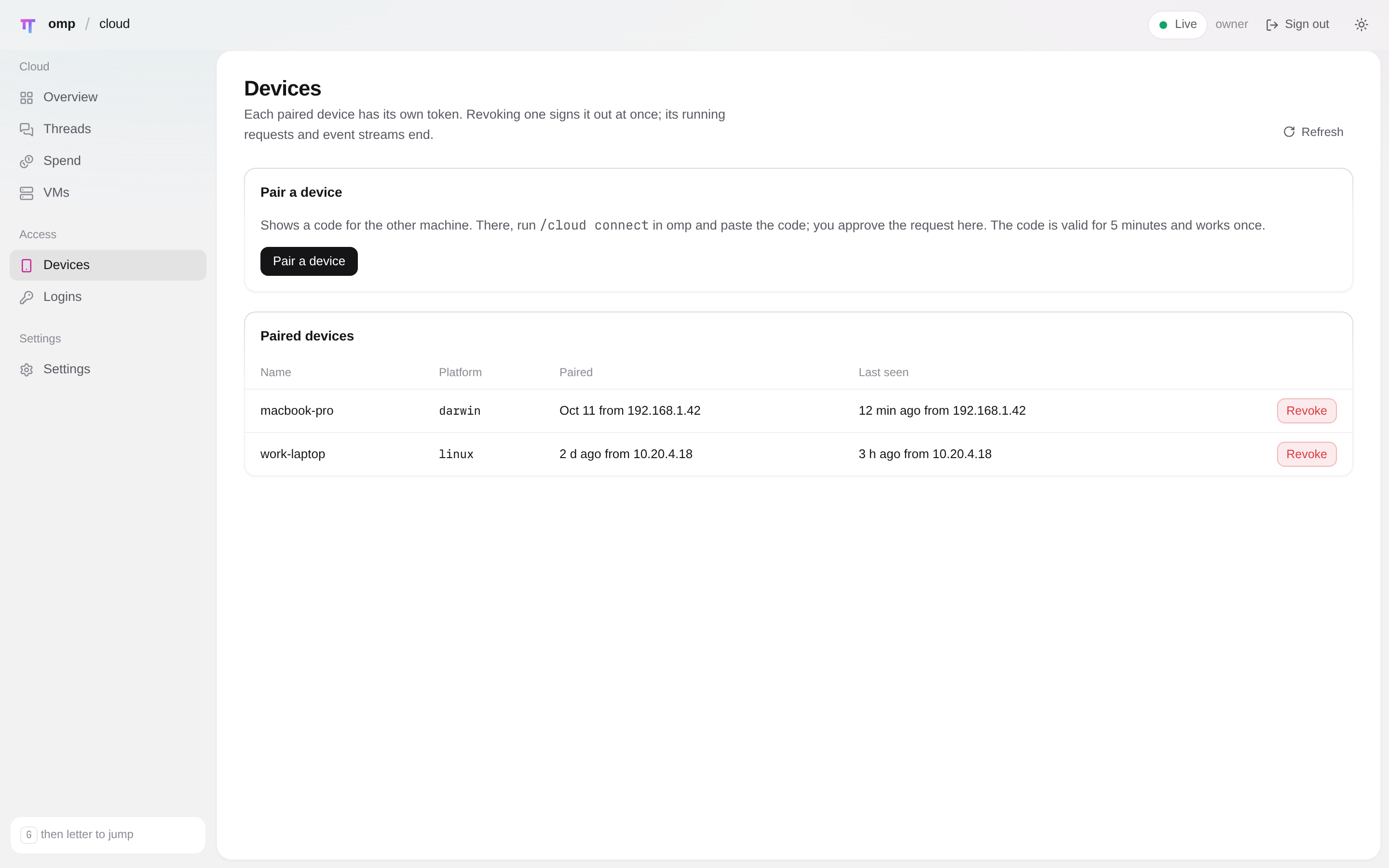Revoke the macbook-pro device
The image size is (1389, 868).
coord(1307,411)
